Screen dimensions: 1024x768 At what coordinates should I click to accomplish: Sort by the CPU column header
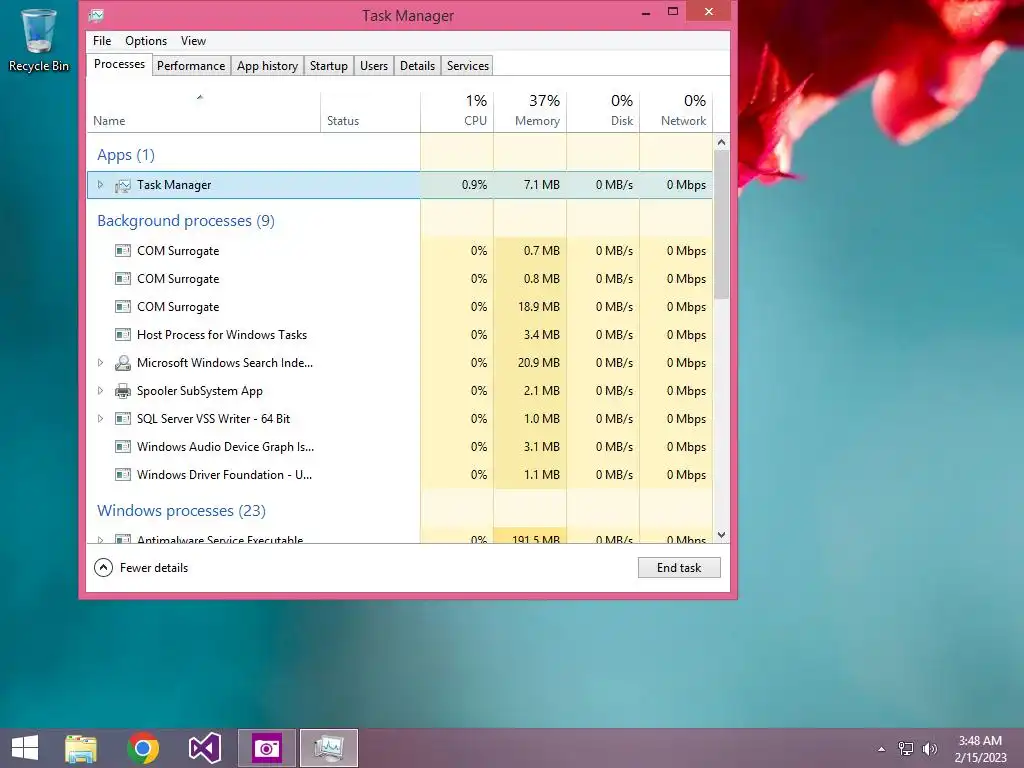coord(457,112)
